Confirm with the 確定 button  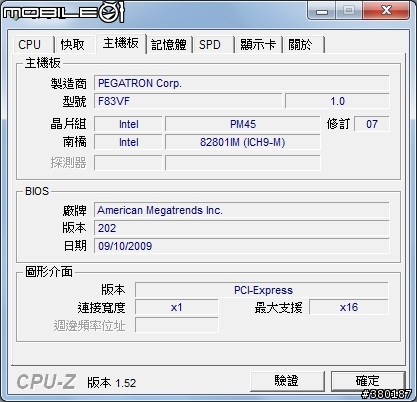368,381
